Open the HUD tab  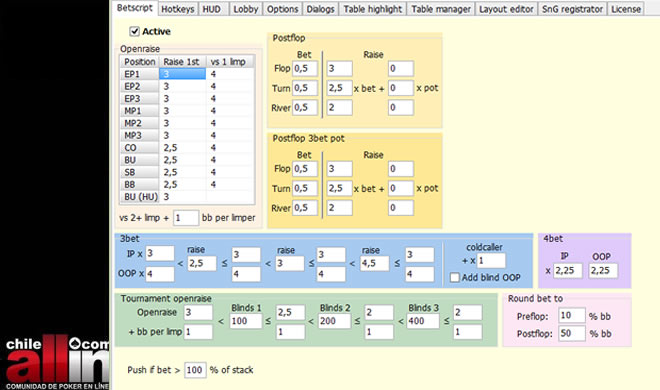click(212, 9)
